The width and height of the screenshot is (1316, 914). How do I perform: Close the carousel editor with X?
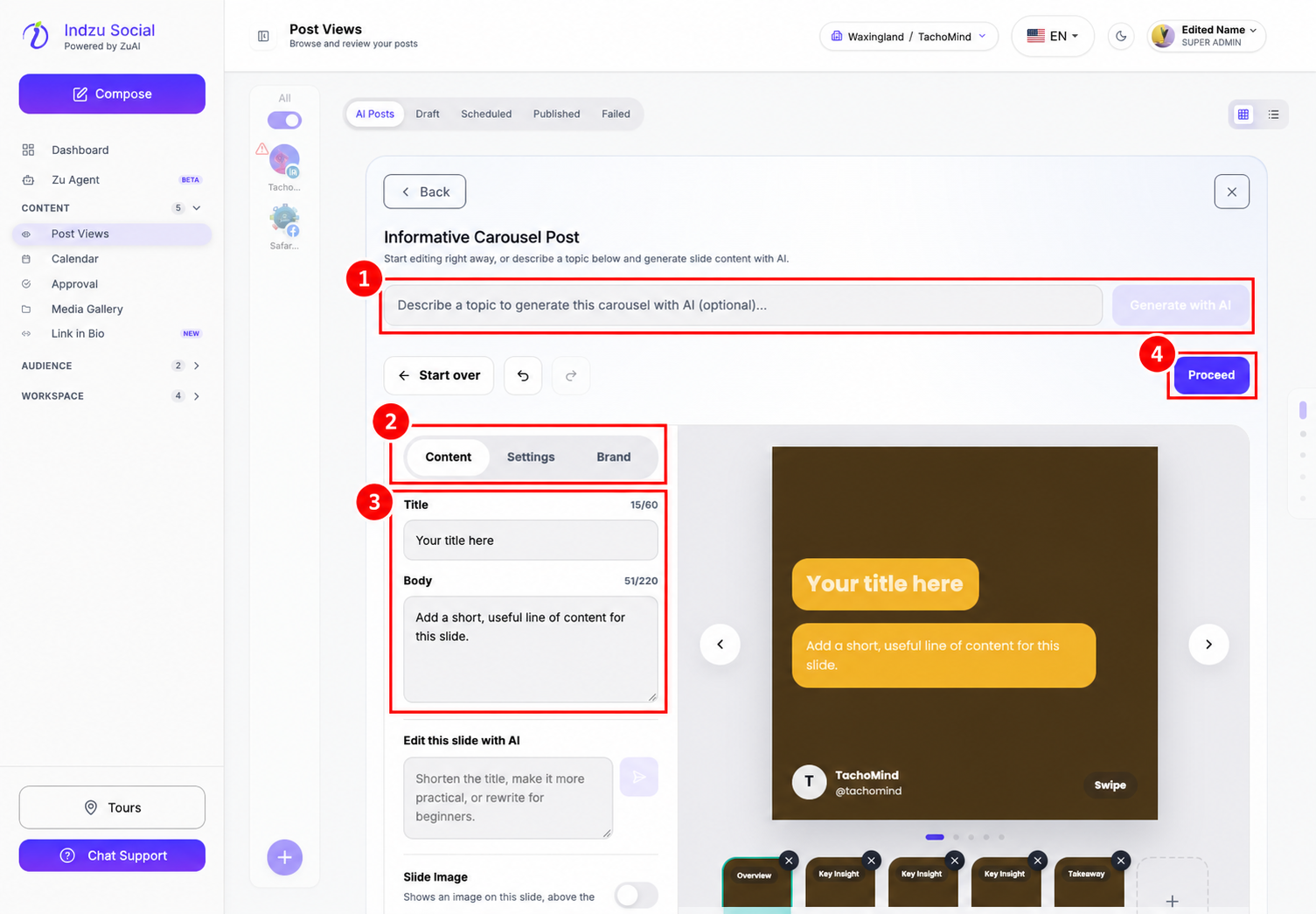click(x=1231, y=192)
